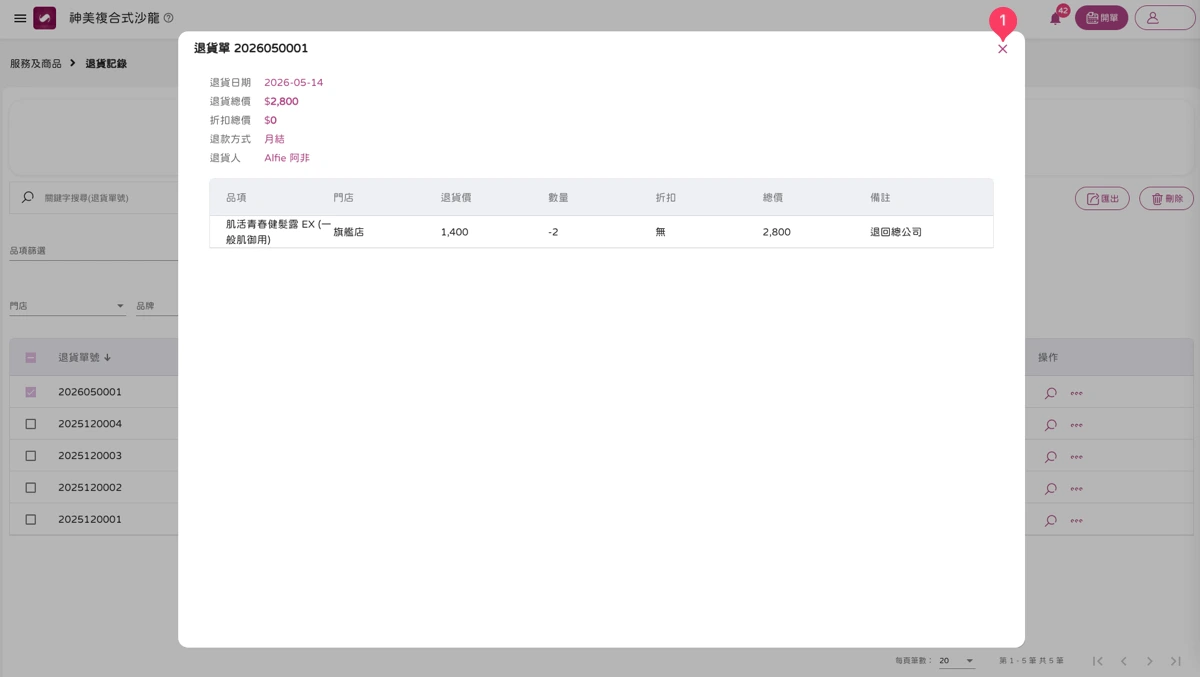Open the hamburger main menu

[x=20, y=18]
